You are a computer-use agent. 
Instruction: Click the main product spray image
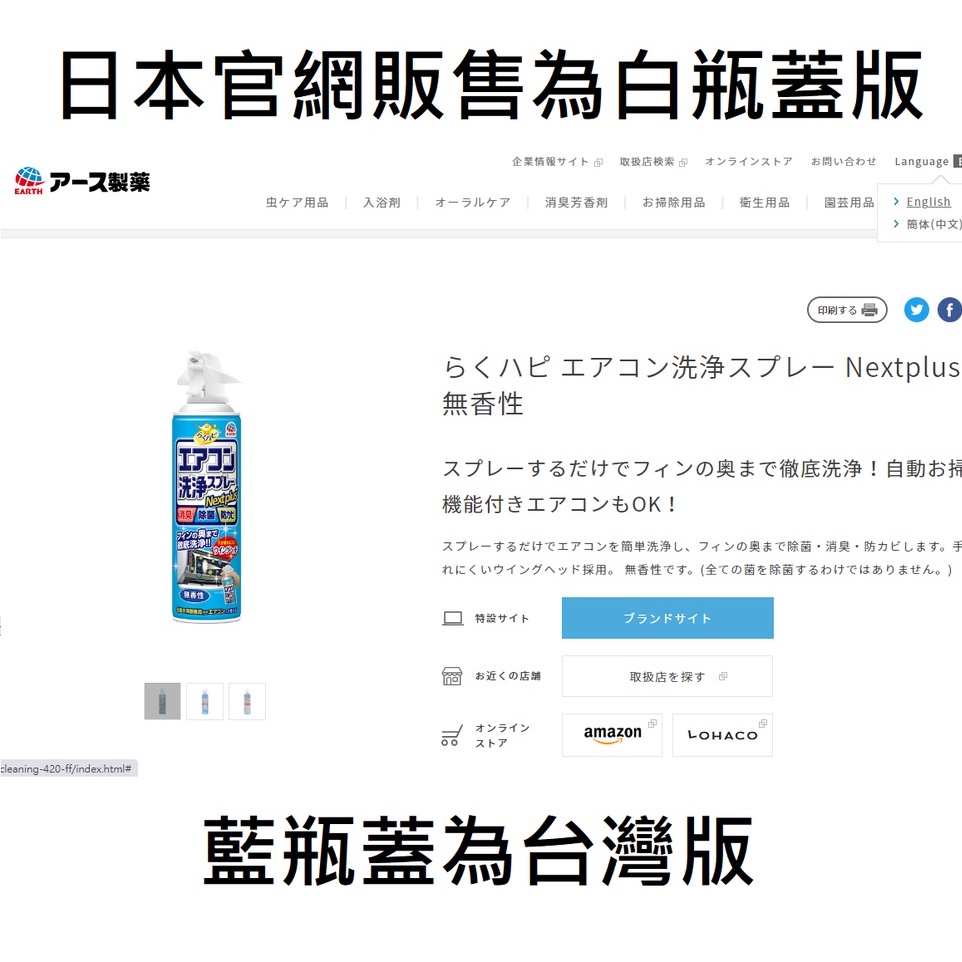point(207,487)
